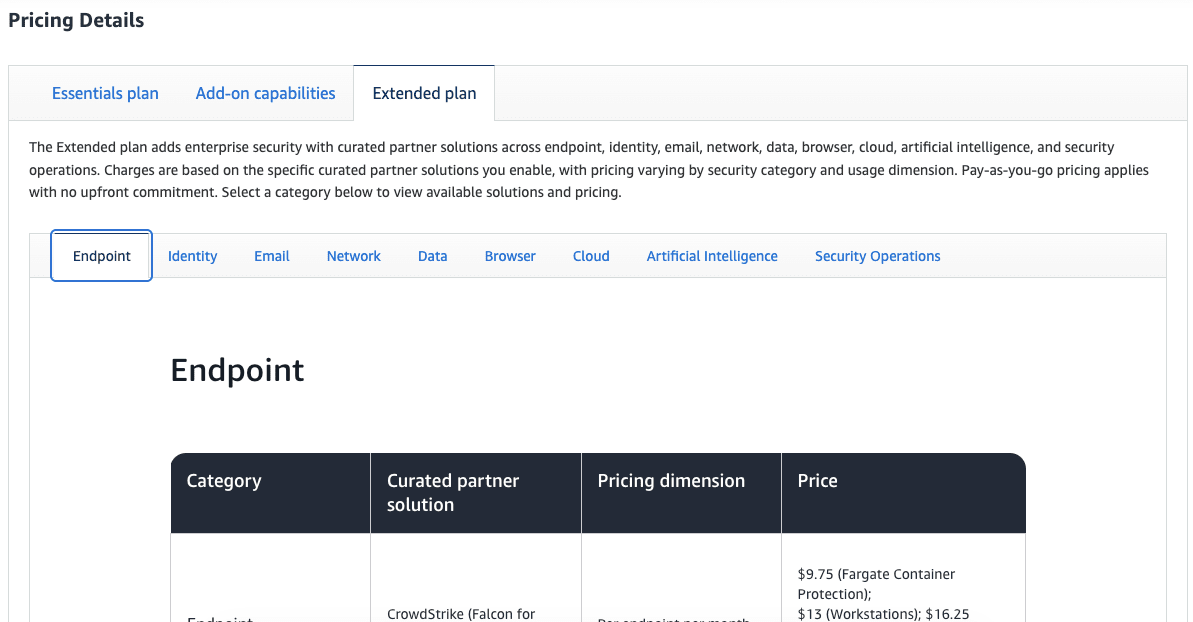
Task: Click the Price column header
Action: [x=817, y=481]
